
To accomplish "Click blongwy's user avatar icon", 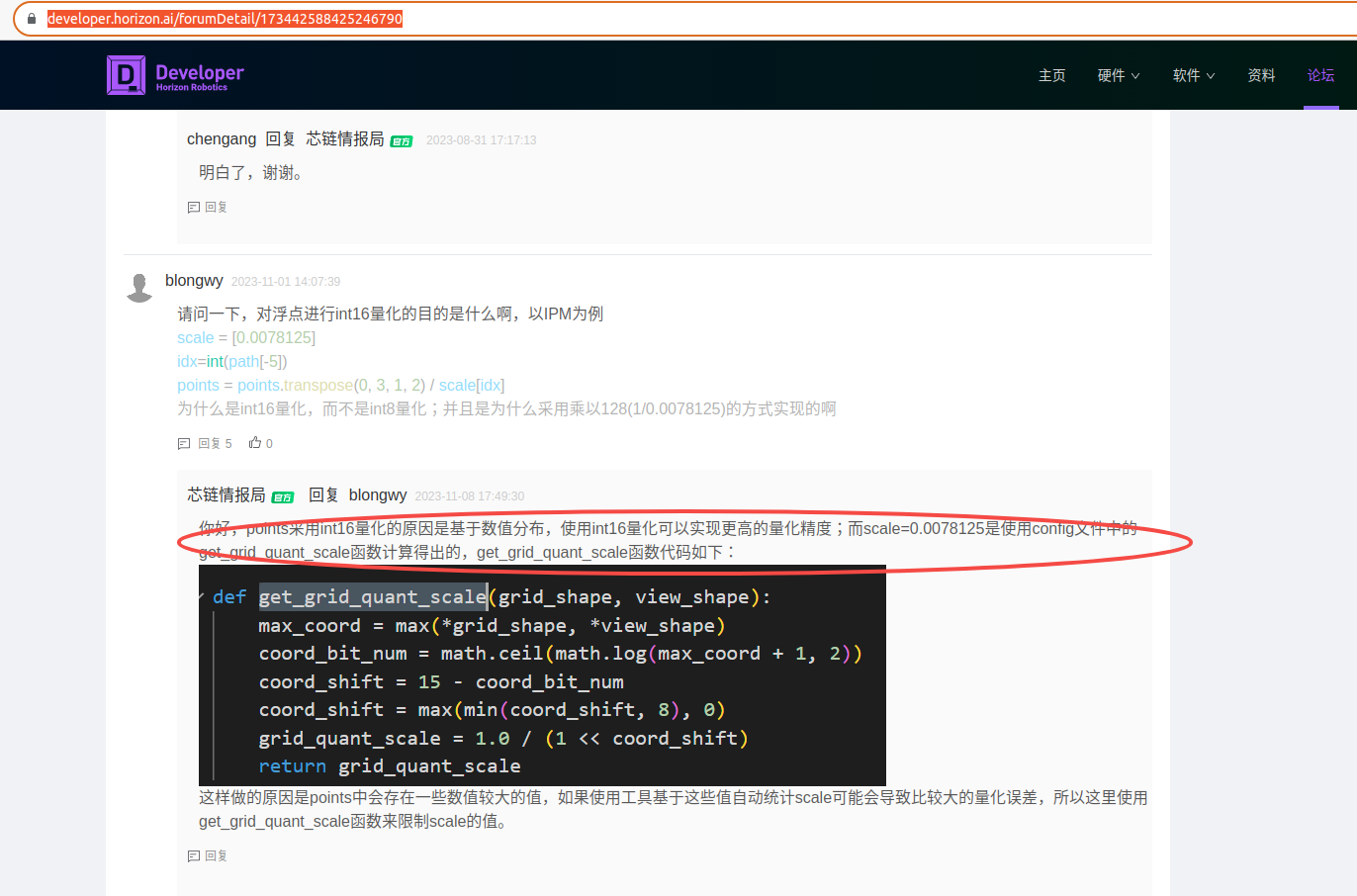I will (x=139, y=287).
